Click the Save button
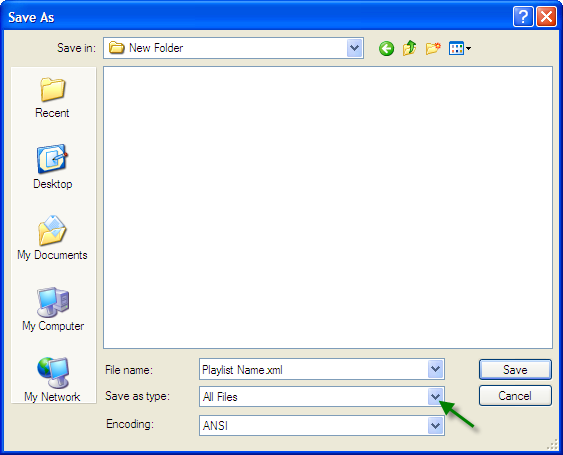Screen dimensions: 563x455 click(x=515, y=370)
